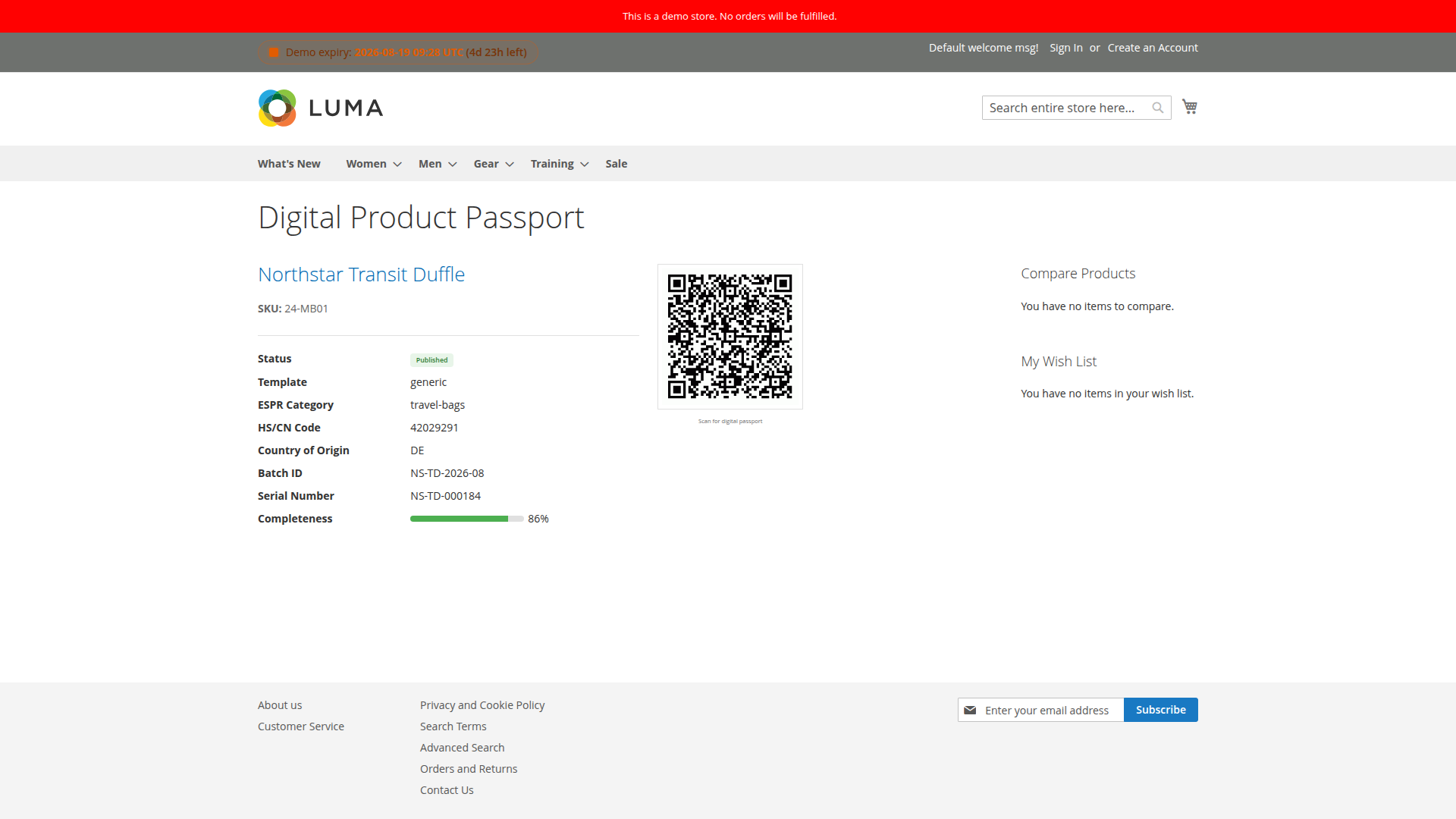
Task: Click the Luma logo icon
Action: (278, 108)
